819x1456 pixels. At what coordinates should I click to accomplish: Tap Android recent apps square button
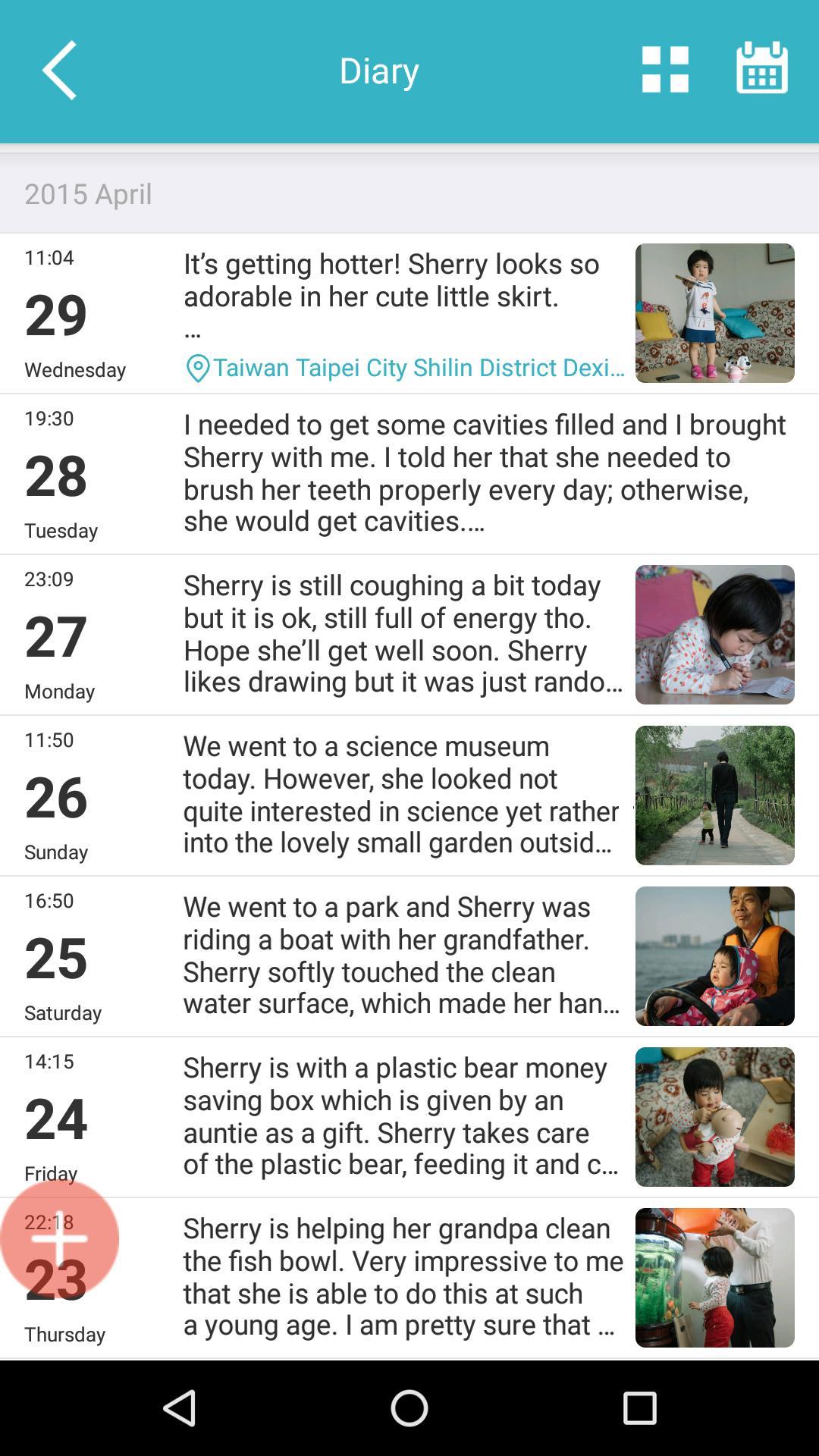(x=639, y=1408)
